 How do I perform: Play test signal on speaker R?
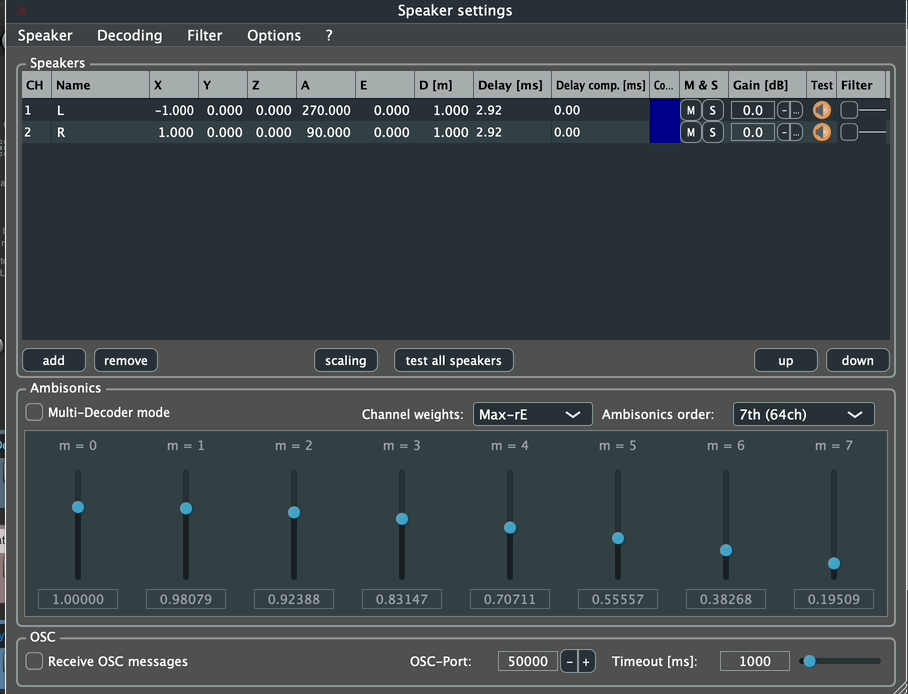[821, 131]
